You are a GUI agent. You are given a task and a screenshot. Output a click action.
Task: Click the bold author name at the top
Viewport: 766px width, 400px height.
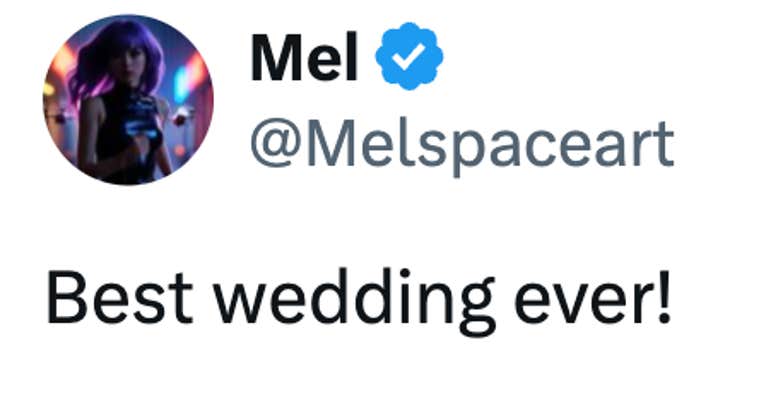coord(304,60)
